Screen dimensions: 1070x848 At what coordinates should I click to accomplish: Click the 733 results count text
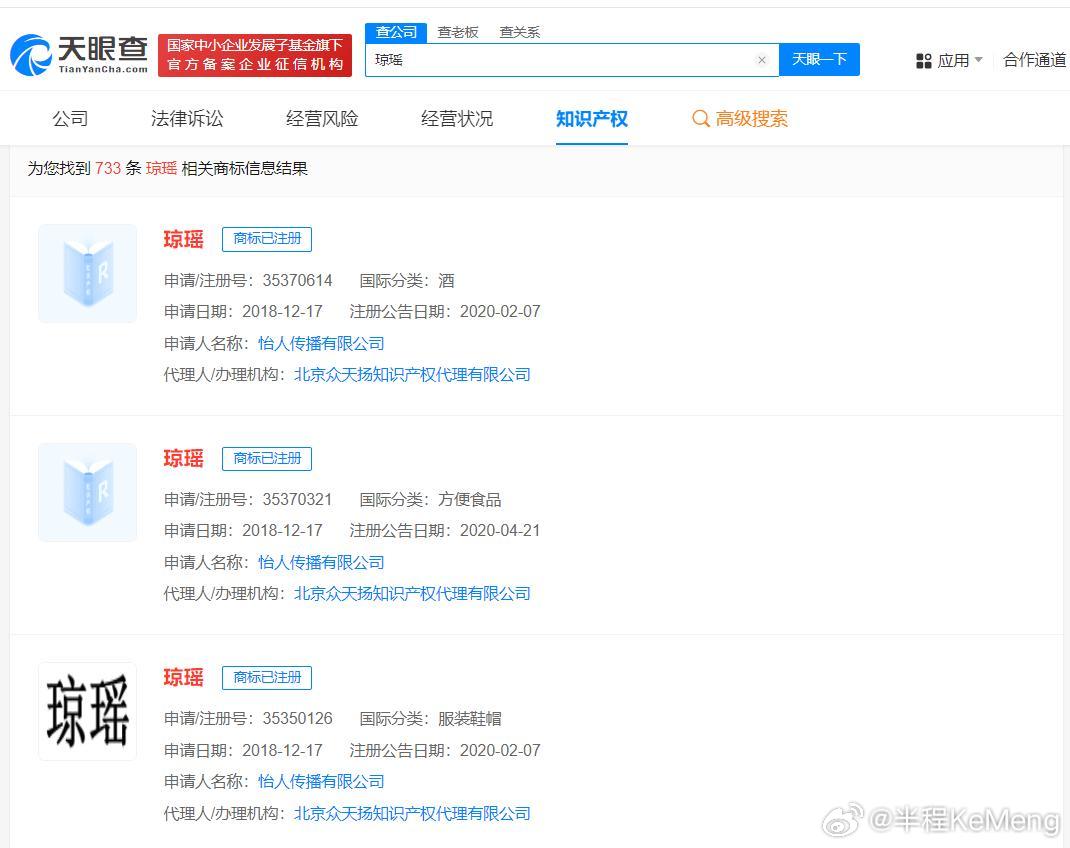[108, 169]
